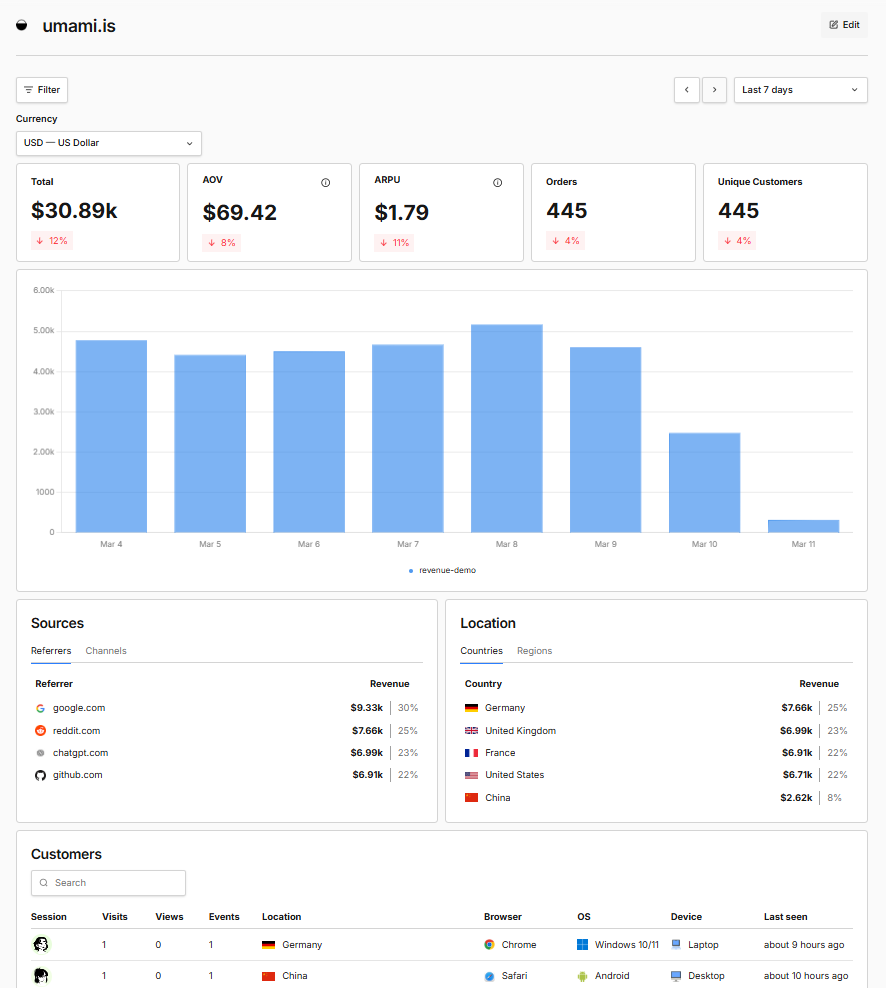Click the info icon on the AOV card
The image size is (886, 988).
(x=326, y=183)
